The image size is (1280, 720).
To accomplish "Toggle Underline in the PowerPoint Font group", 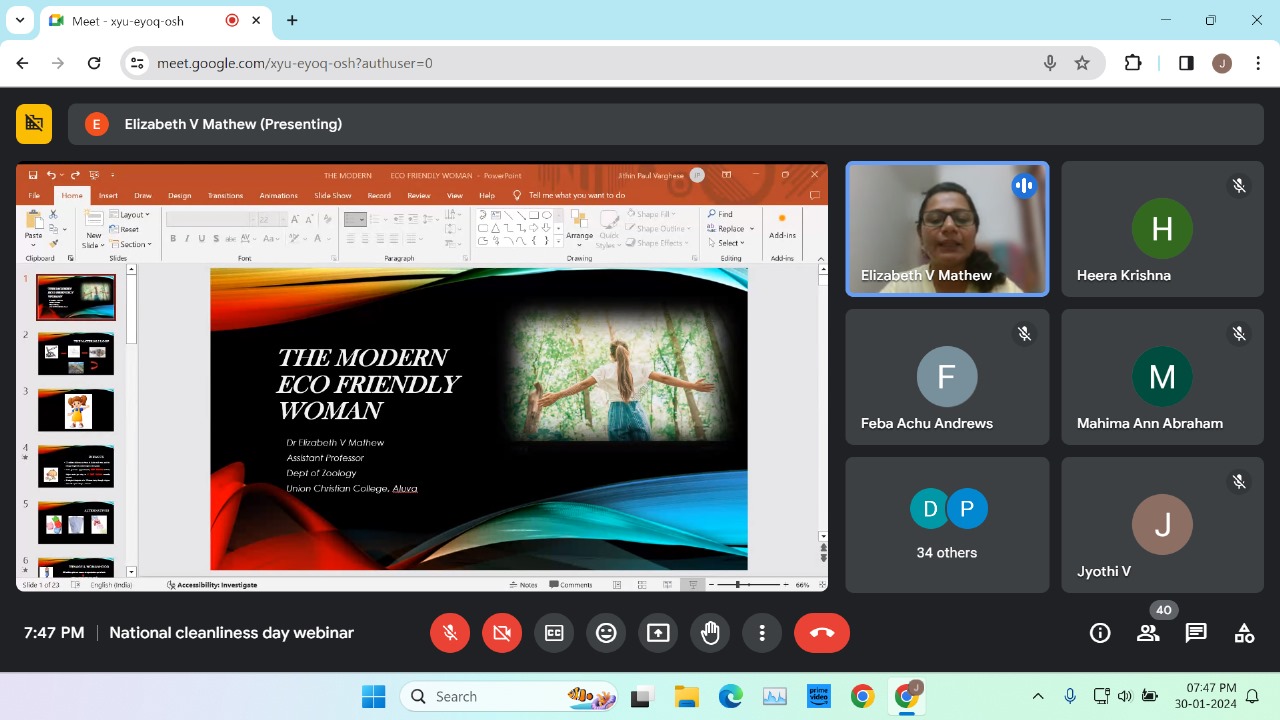I will [x=201, y=239].
